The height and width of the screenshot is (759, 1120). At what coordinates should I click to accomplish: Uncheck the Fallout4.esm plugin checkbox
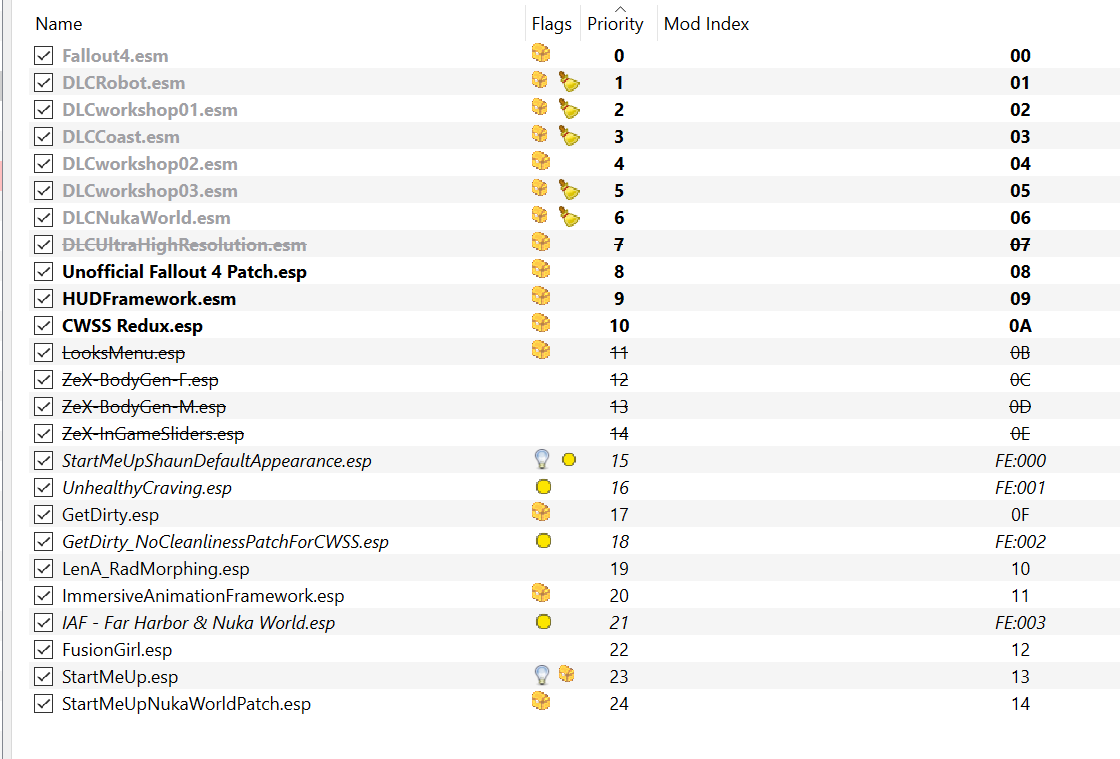pos(44,55)
